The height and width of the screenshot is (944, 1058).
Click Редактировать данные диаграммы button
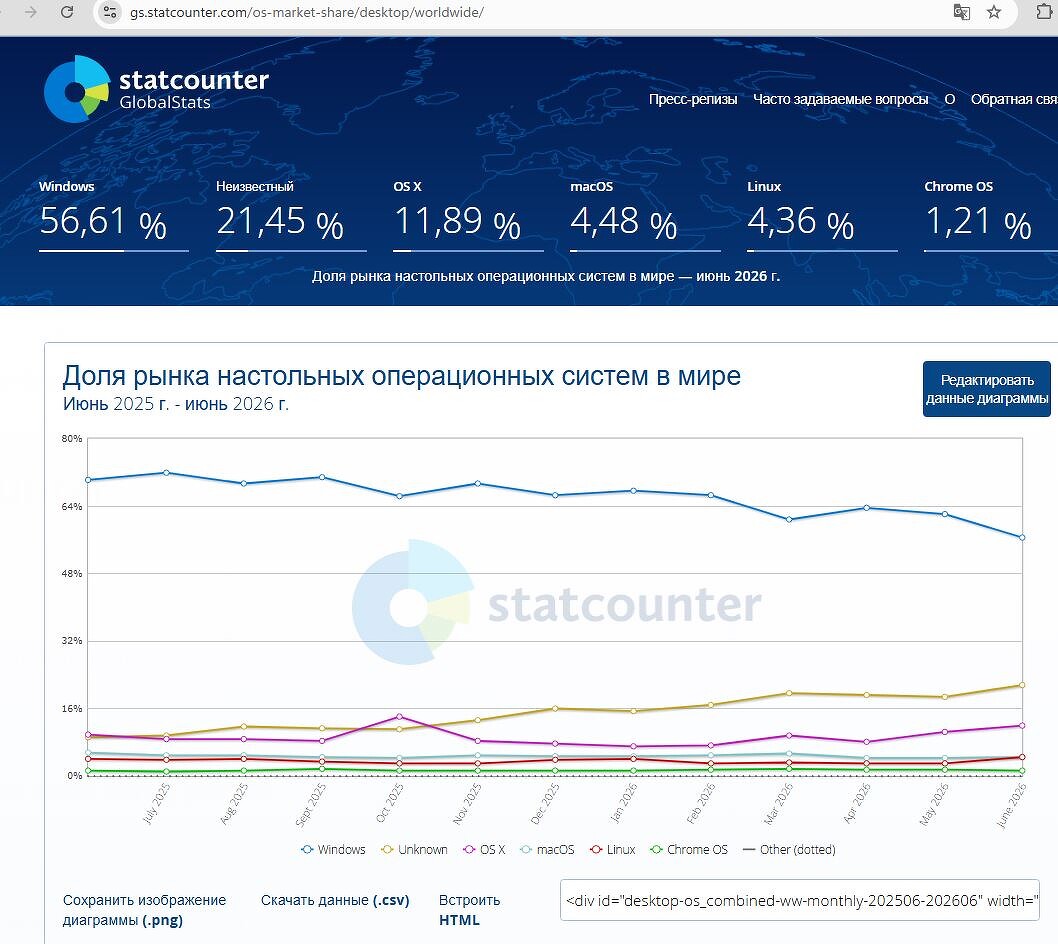[986, 389]
